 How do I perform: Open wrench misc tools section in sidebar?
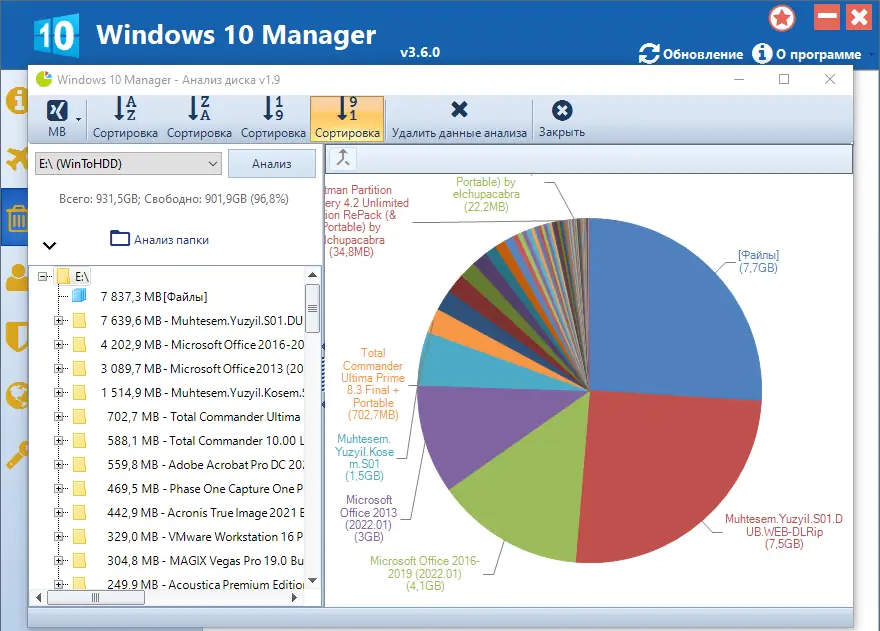click(x=17, y=455)
